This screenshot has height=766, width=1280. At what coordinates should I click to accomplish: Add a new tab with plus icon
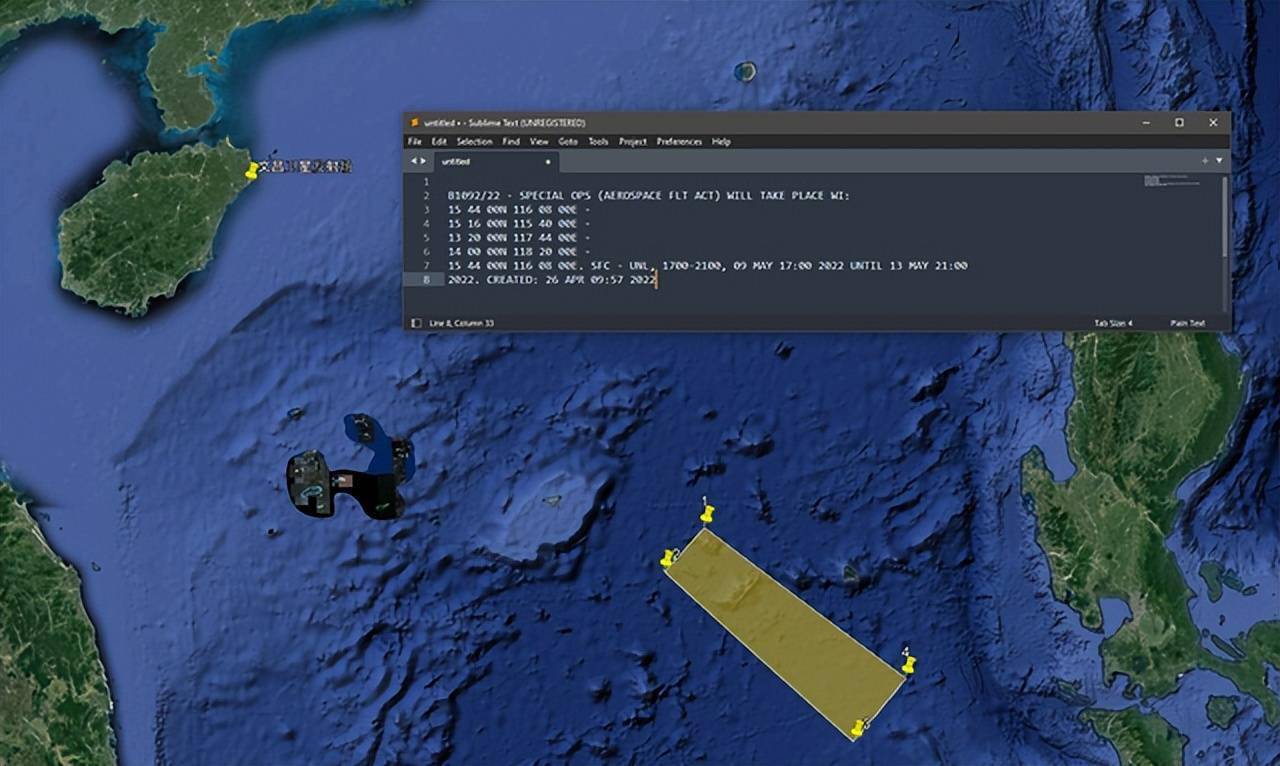tap(1204, 161)
